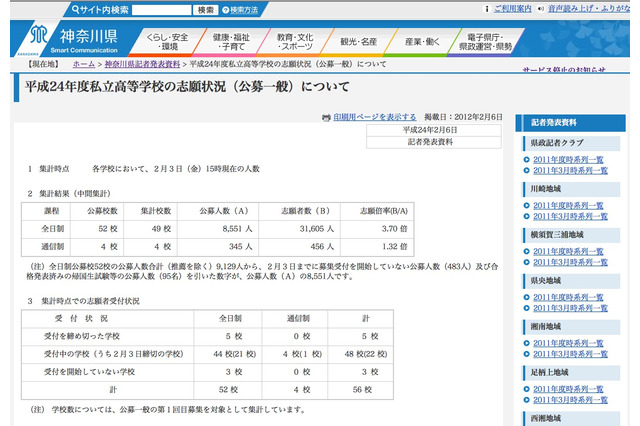Open 2011年3月時系列一覧 under 県政記者クラブ

coord(570,171)
